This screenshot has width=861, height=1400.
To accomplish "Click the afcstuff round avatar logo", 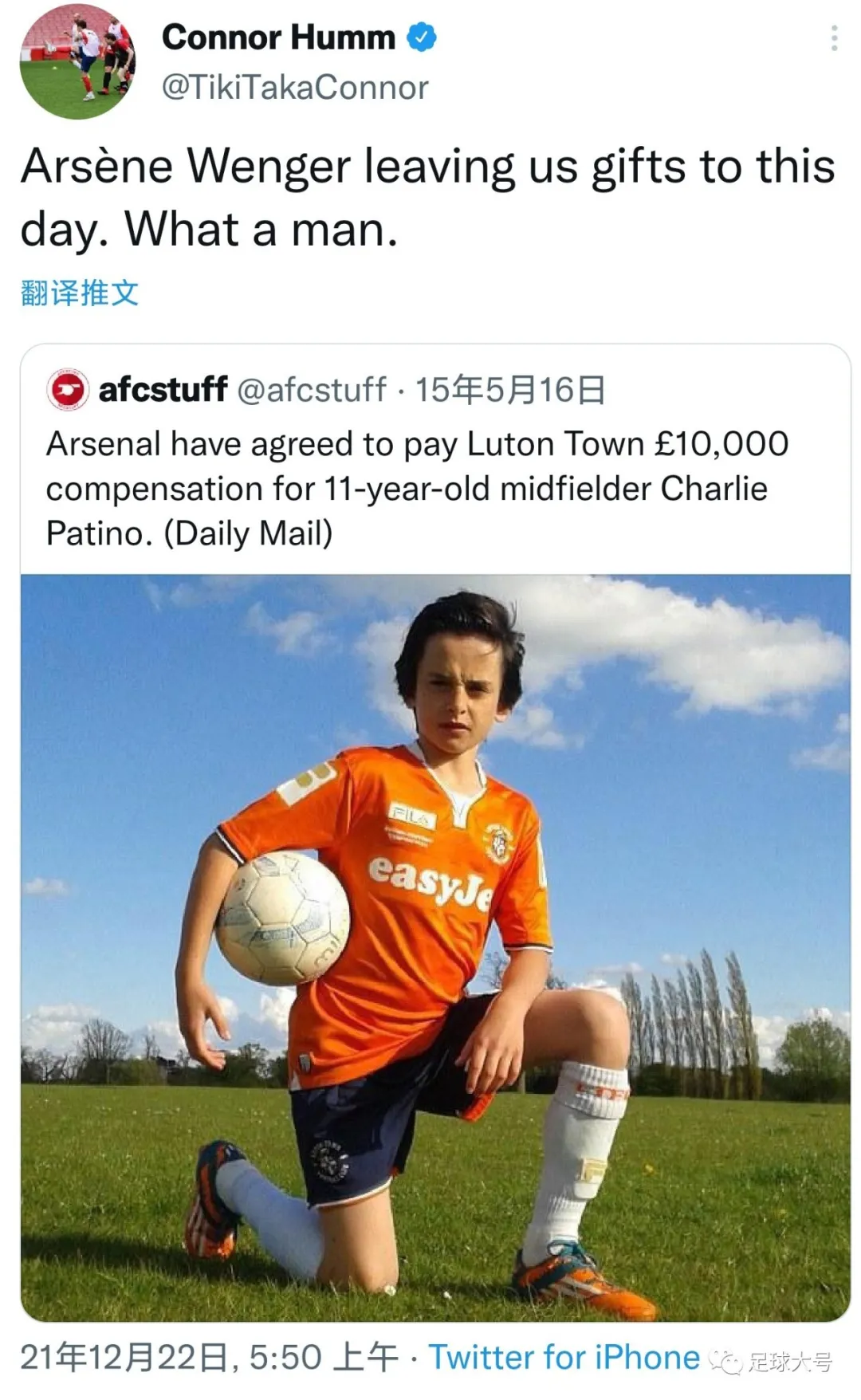I will (x=68, y=391).
